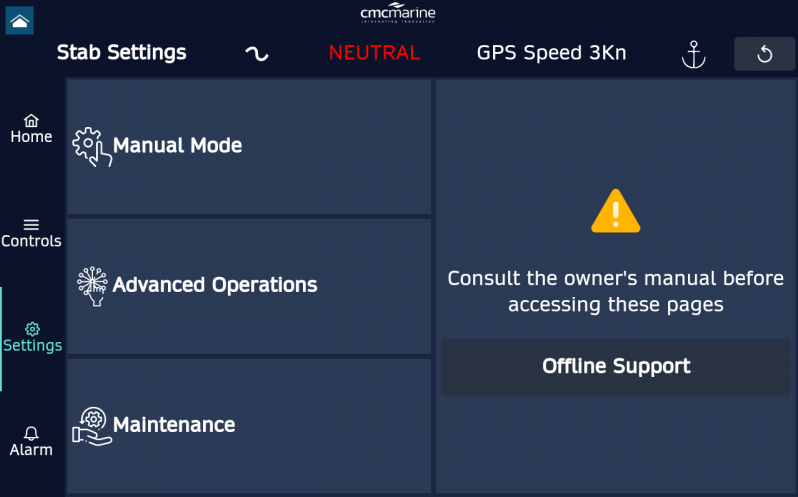Click the yellow warning triangle icon
Image resolution: width=798 pixels, height=497 pixels.
[x=615, y=212]
